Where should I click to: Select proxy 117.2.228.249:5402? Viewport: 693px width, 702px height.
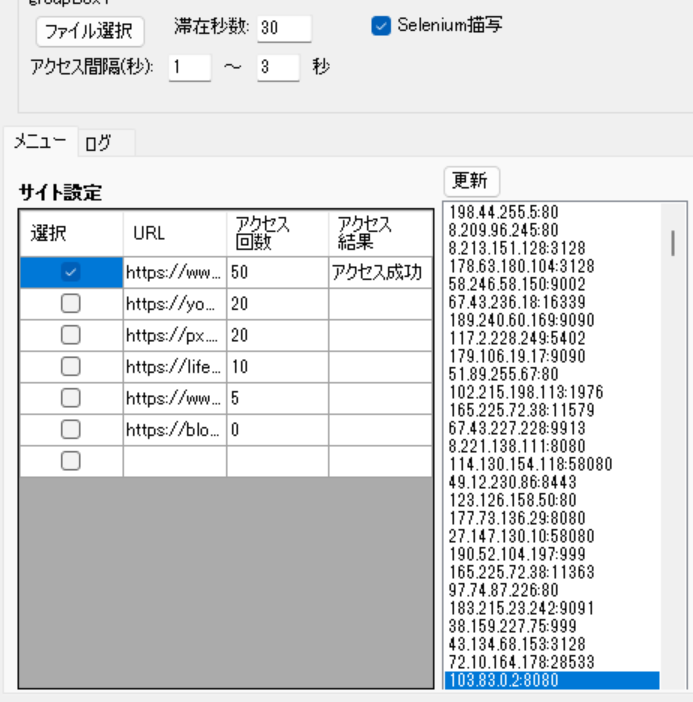[x=552, y=338]
